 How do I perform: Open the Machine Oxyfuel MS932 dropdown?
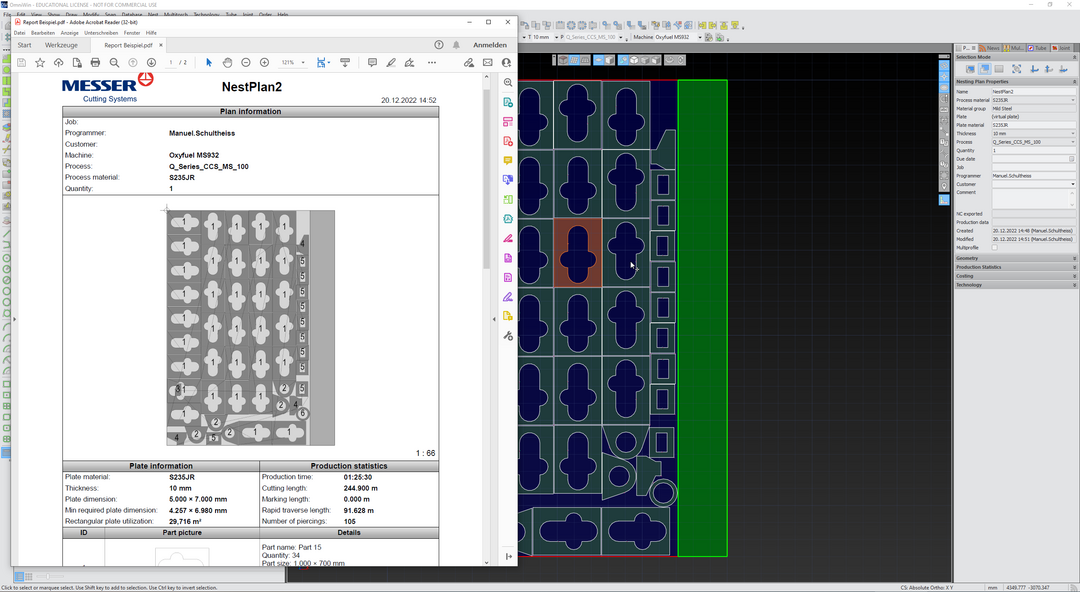tap(700, 37)
